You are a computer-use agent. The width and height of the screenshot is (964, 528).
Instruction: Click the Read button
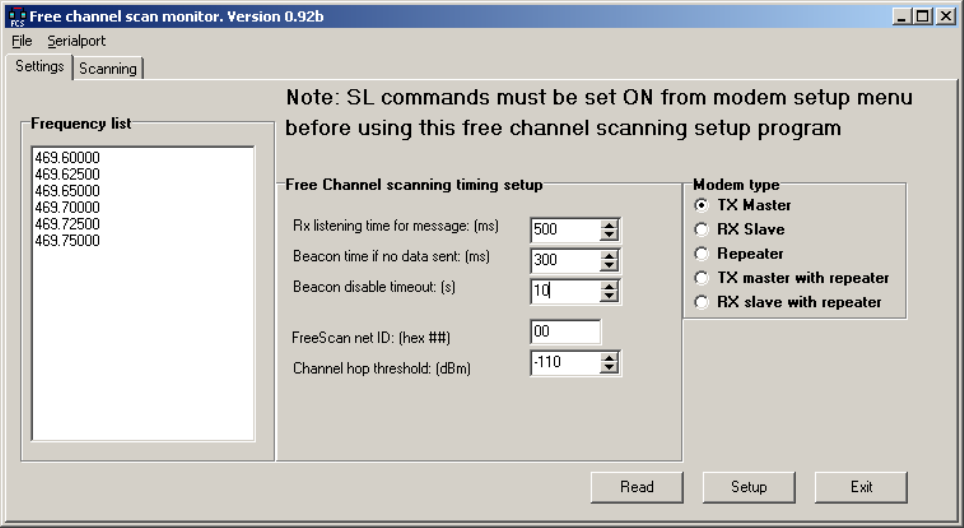(637, 487)
